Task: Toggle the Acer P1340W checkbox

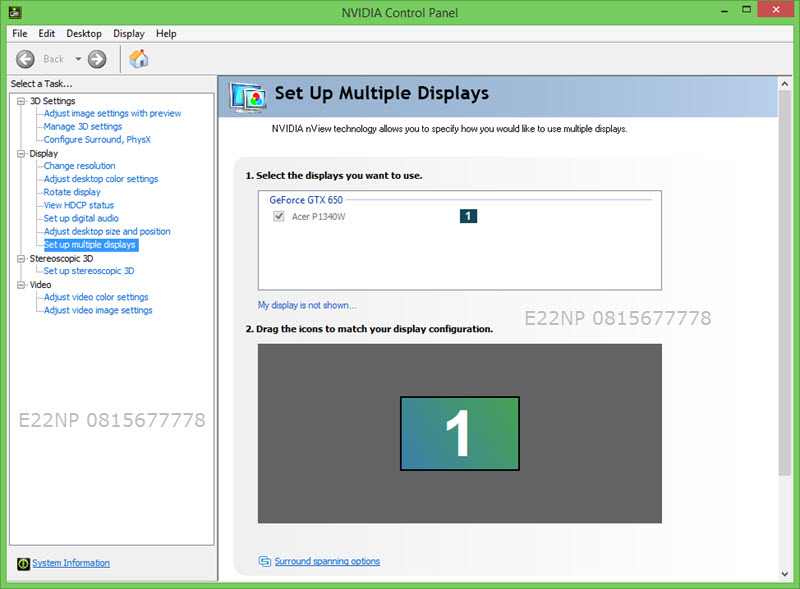Action: (279, 216)
